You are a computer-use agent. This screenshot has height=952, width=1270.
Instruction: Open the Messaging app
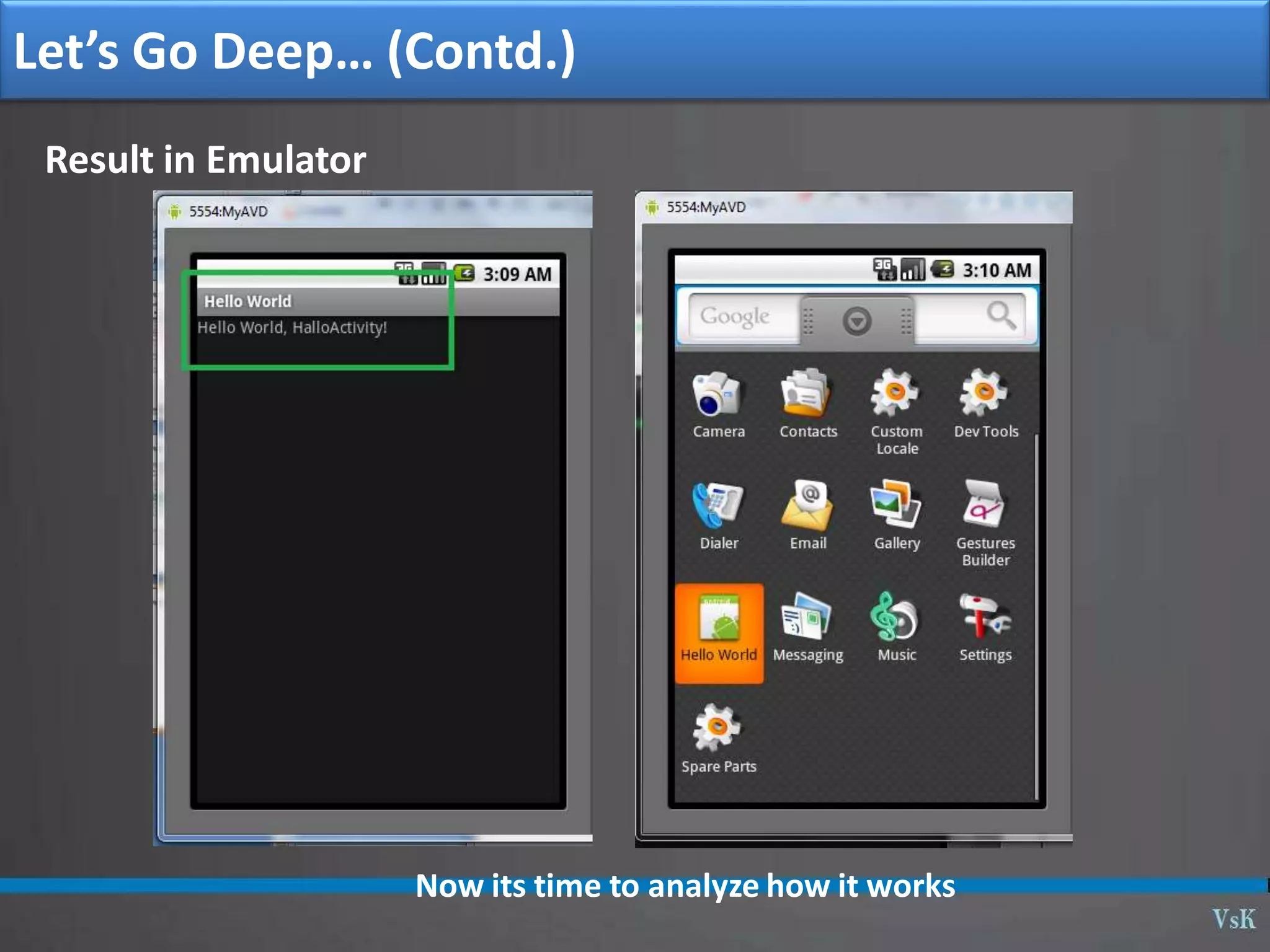pyautogui.click(x=807, y=627)
